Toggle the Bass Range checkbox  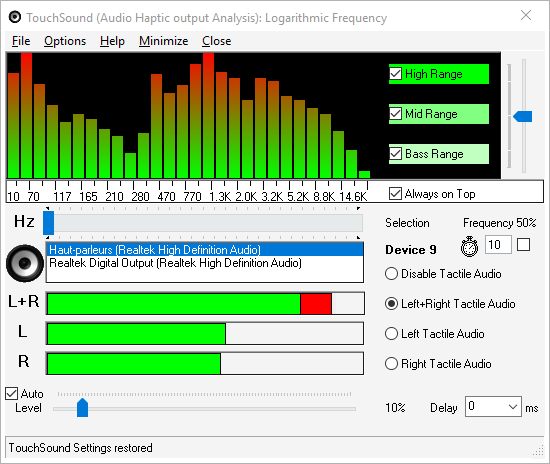point(396,154)
